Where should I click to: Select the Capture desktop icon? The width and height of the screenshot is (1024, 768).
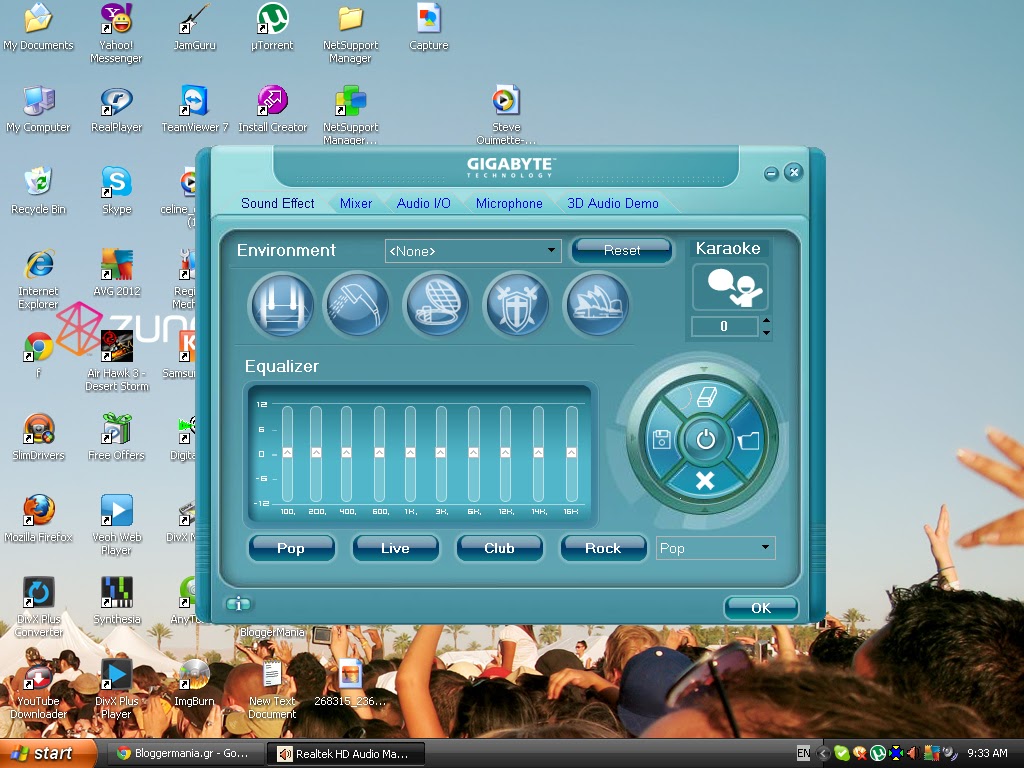428,27
